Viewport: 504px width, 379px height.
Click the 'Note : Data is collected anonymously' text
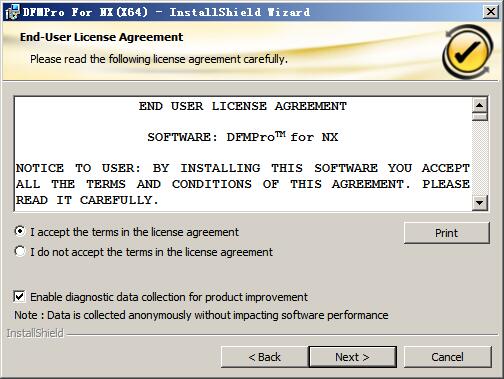201,315
